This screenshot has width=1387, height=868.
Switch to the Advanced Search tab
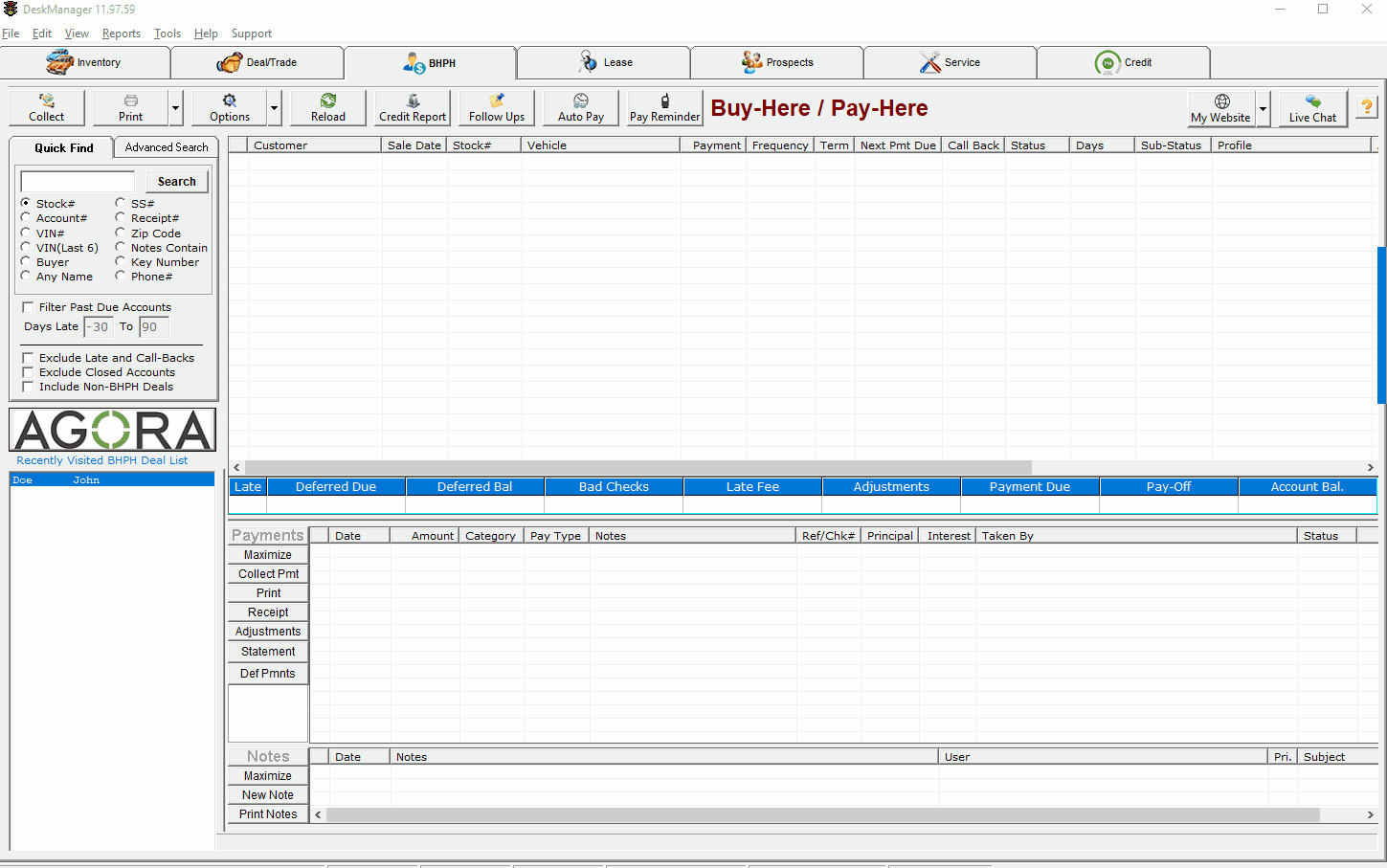[167, 147]
